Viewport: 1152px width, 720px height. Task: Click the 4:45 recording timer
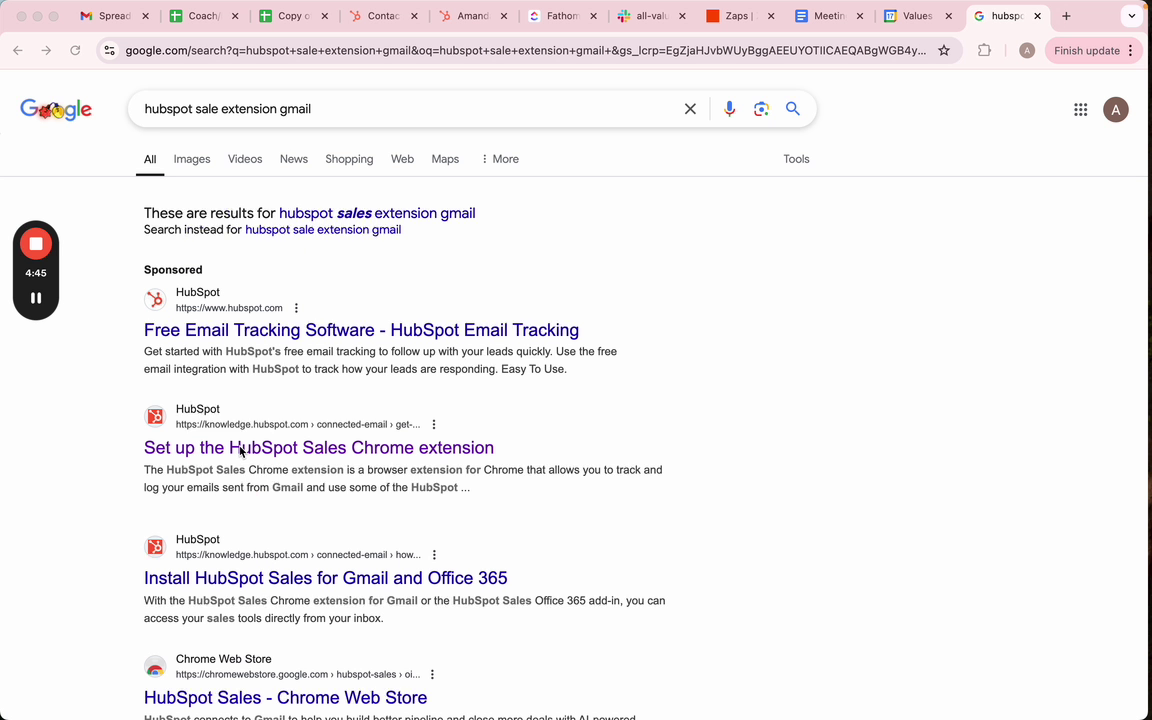(x=35, y=273)
